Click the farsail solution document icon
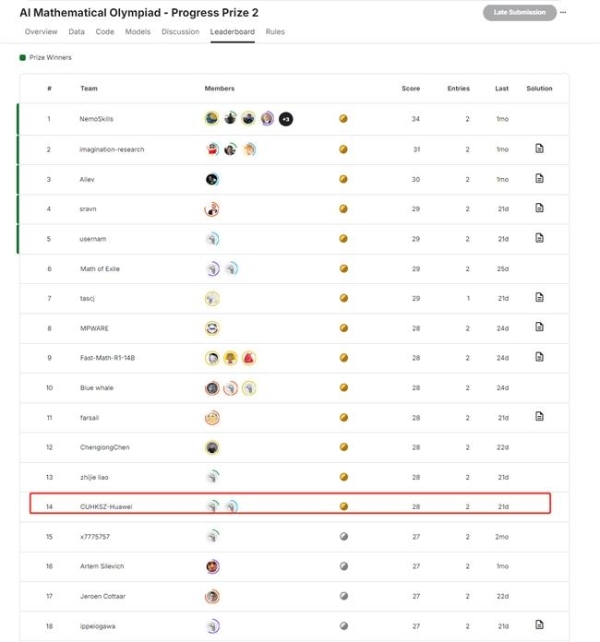The width and height of the screenshot is (600, 642). tap(539, 416)
